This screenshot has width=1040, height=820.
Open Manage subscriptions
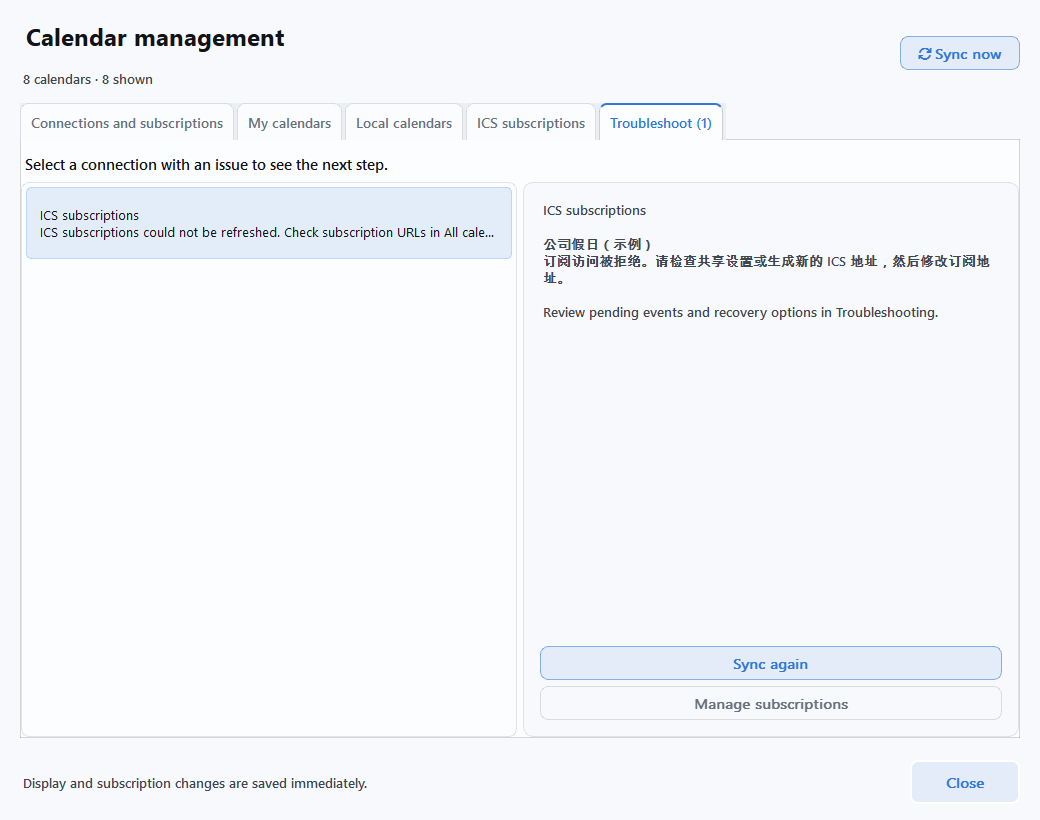771,703
